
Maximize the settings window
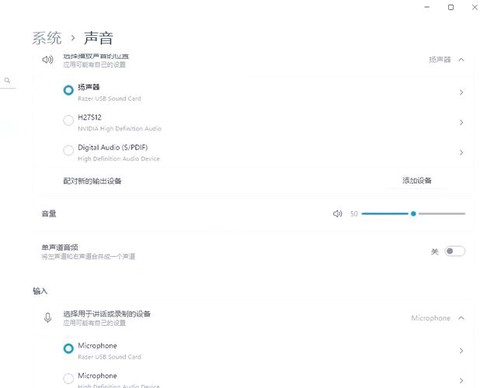pos(451,7)
